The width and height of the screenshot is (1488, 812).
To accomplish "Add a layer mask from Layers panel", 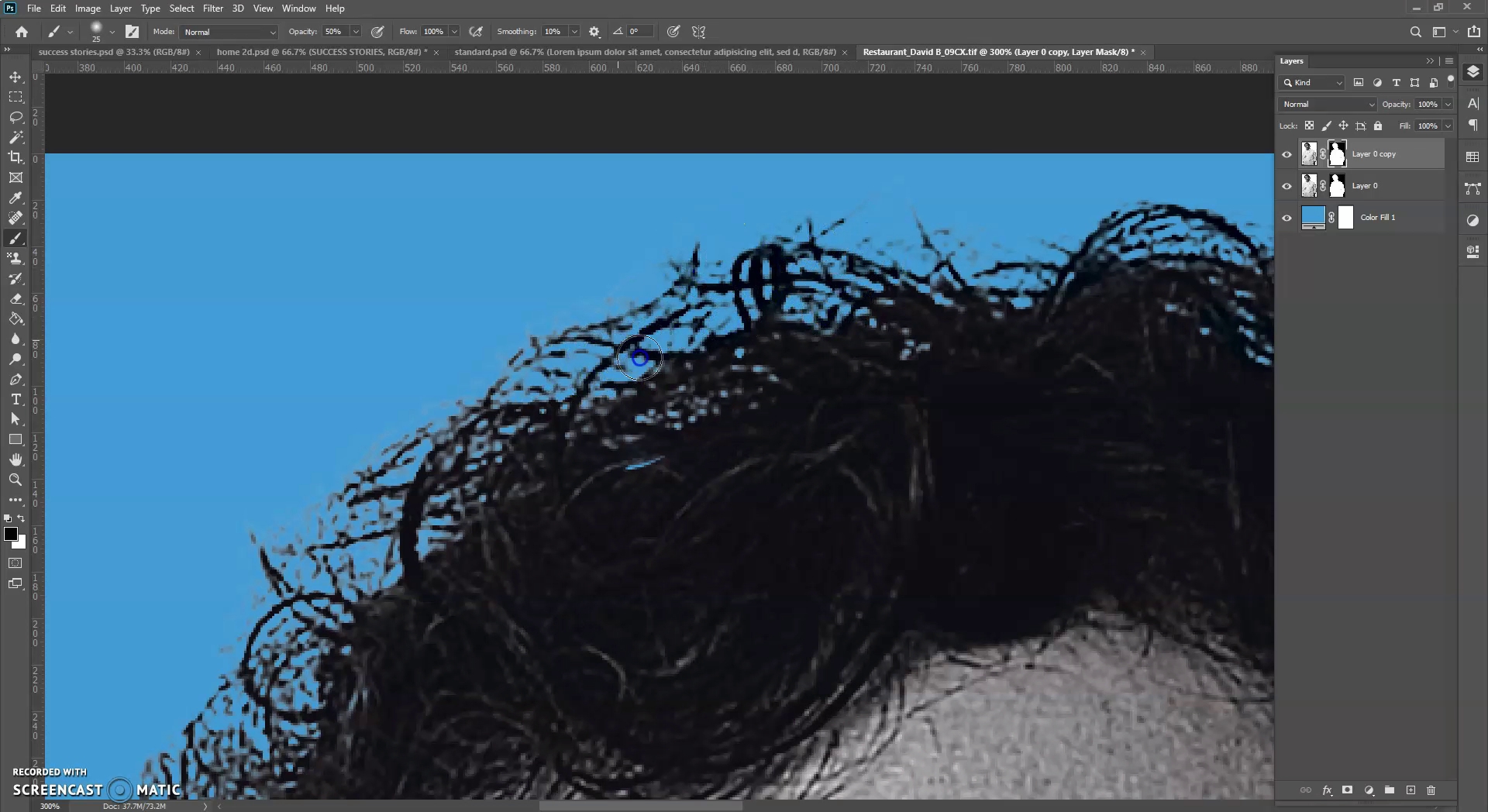I will (1348, 790).
